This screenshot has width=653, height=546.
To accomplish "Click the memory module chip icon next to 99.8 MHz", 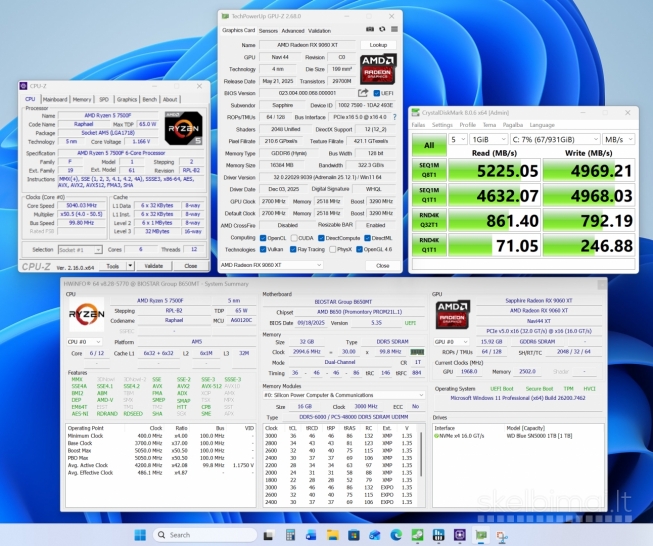I will [x=417, y=352].
